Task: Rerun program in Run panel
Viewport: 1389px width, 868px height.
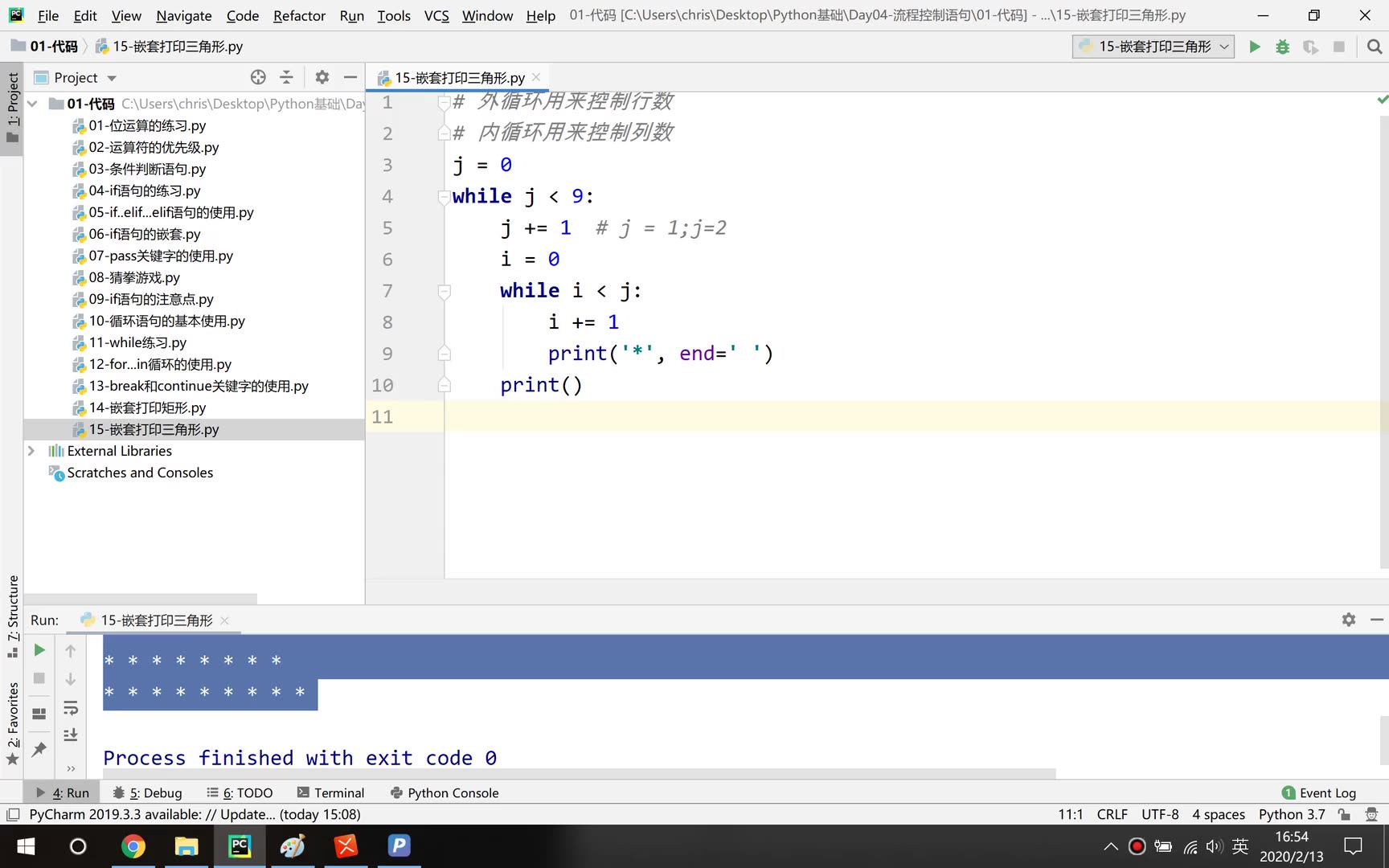Action: (39, 649)
